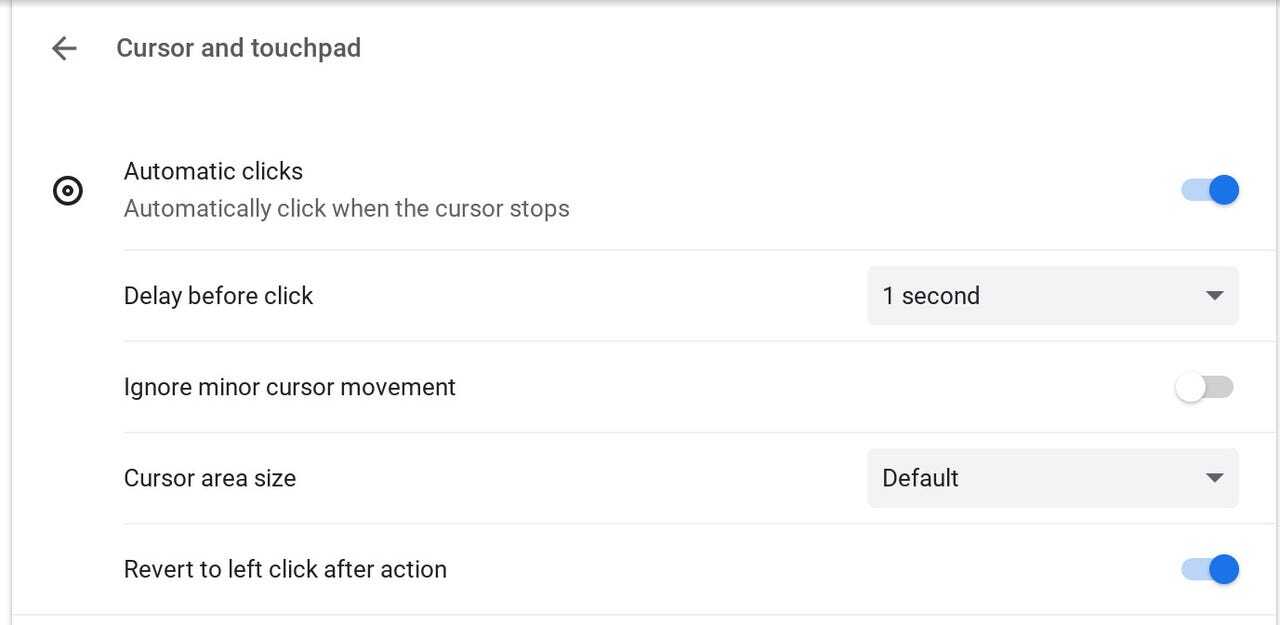Click the Automatic clicks label
The image size is (1280, 625).
213,171
